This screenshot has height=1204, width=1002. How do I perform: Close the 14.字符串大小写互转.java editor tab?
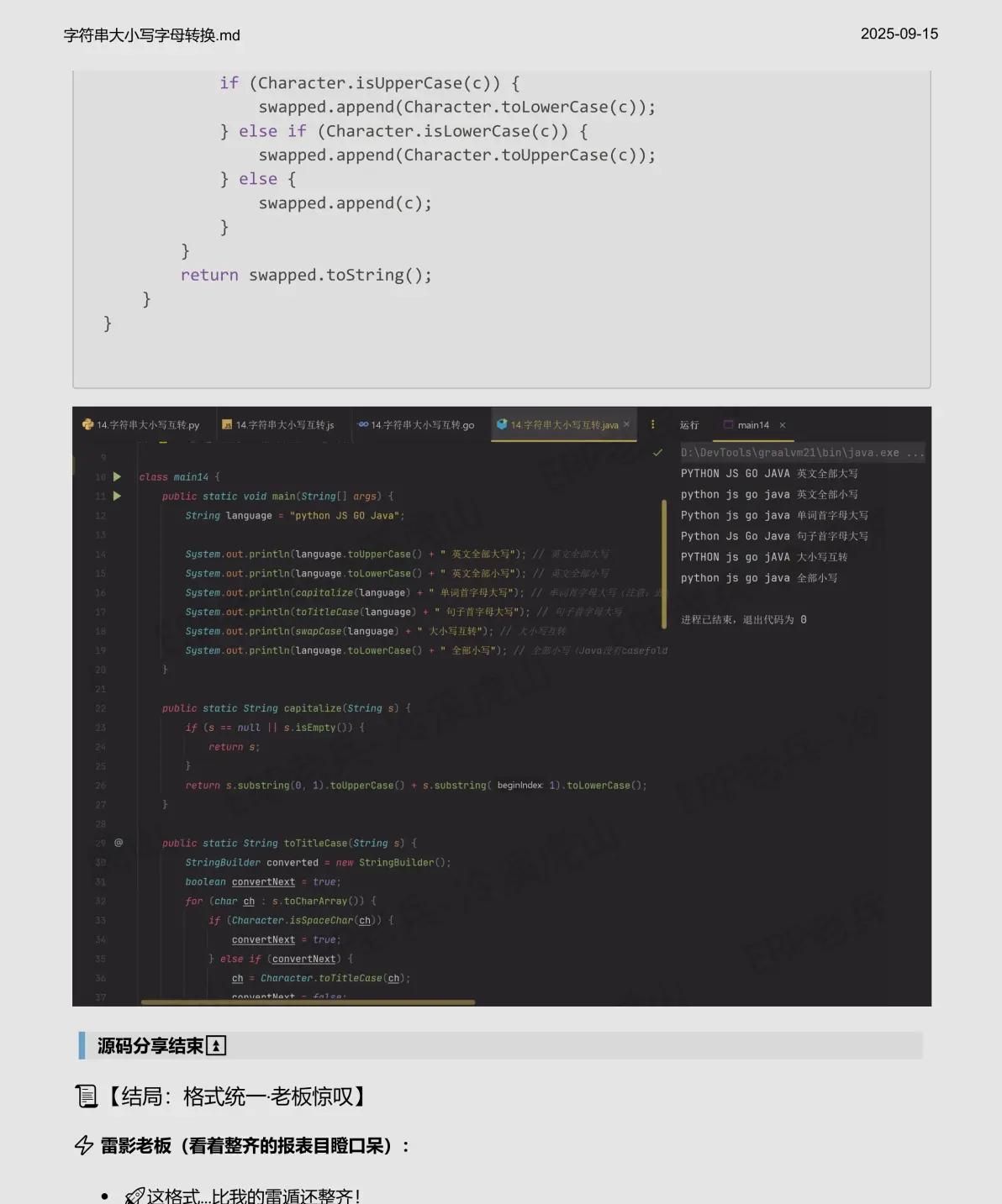pyautogui.click(x=626, y=424)
